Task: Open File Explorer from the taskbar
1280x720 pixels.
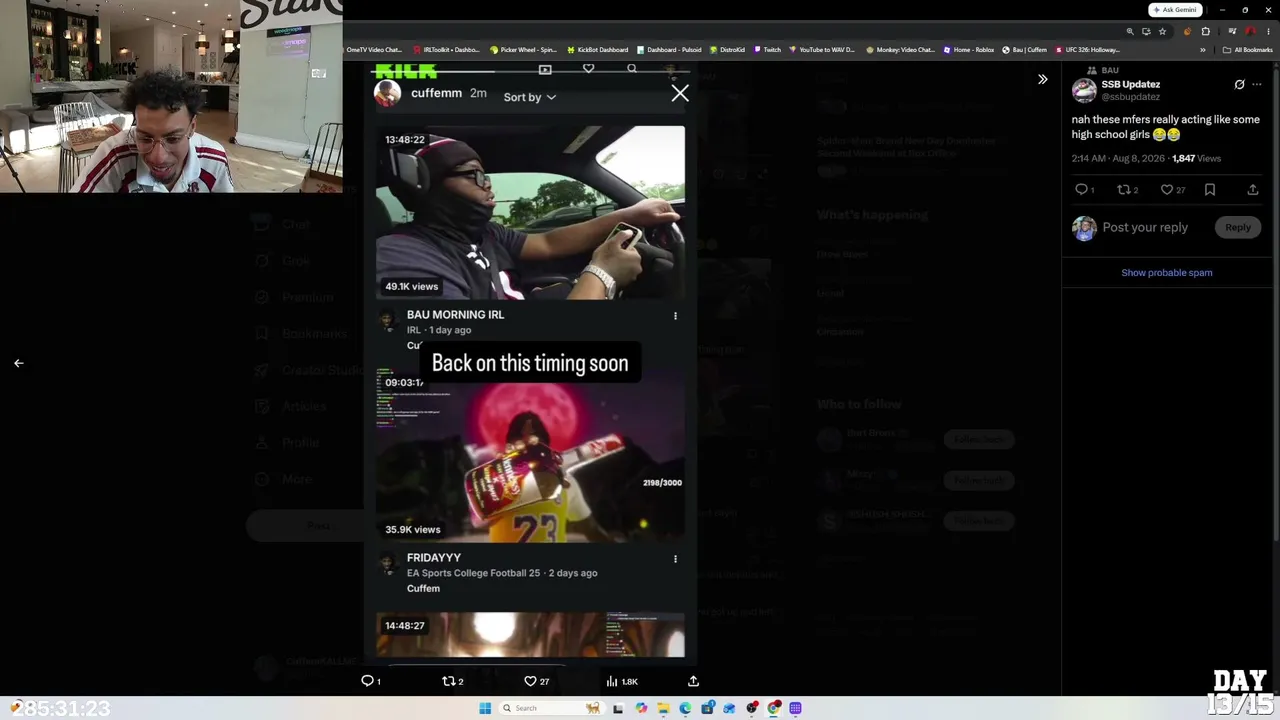Action: [662, 708]
